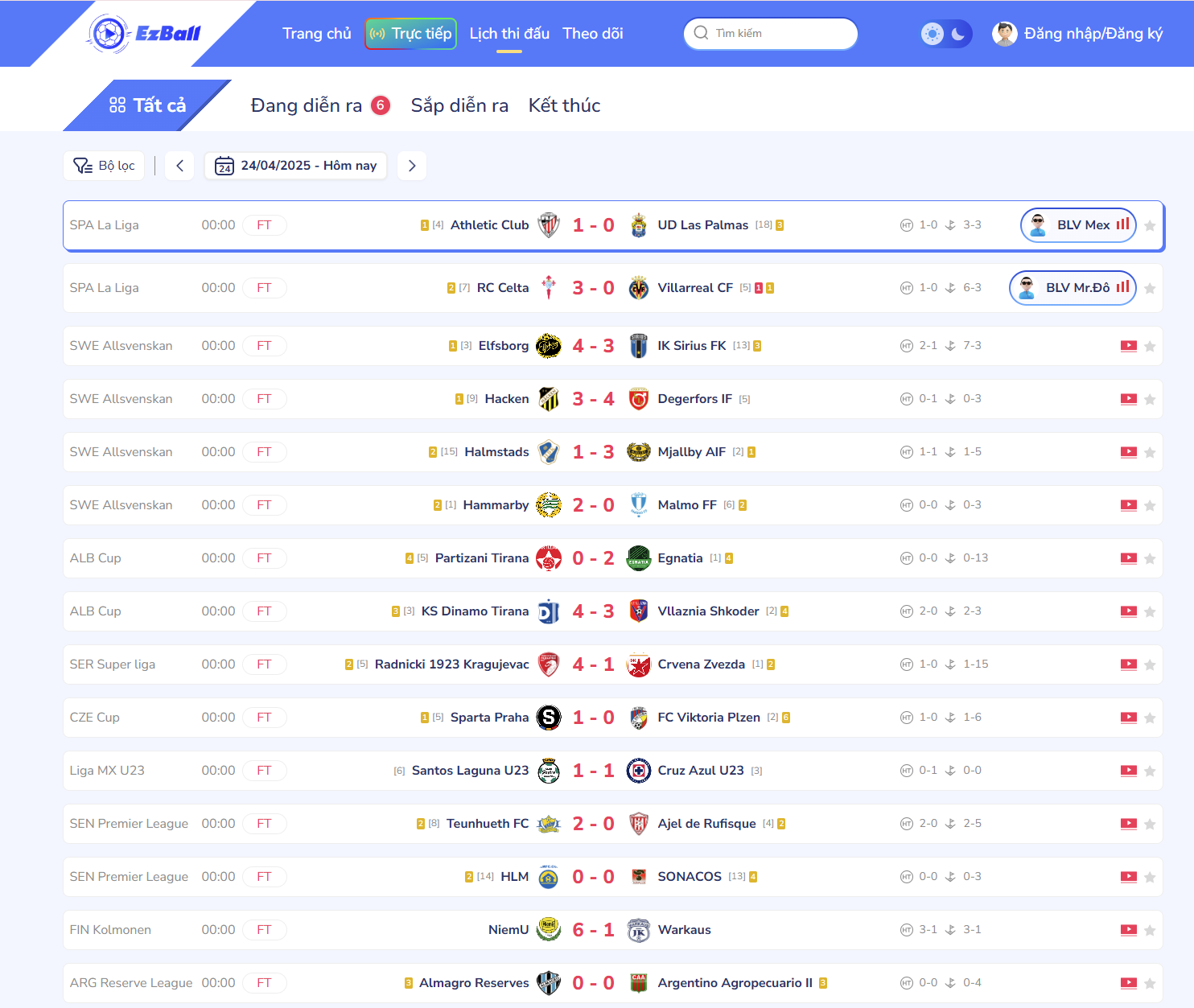Click Đăng nhập/Đăng ký login link
Screen dimensions: 1194x1008
point(1093,34)
